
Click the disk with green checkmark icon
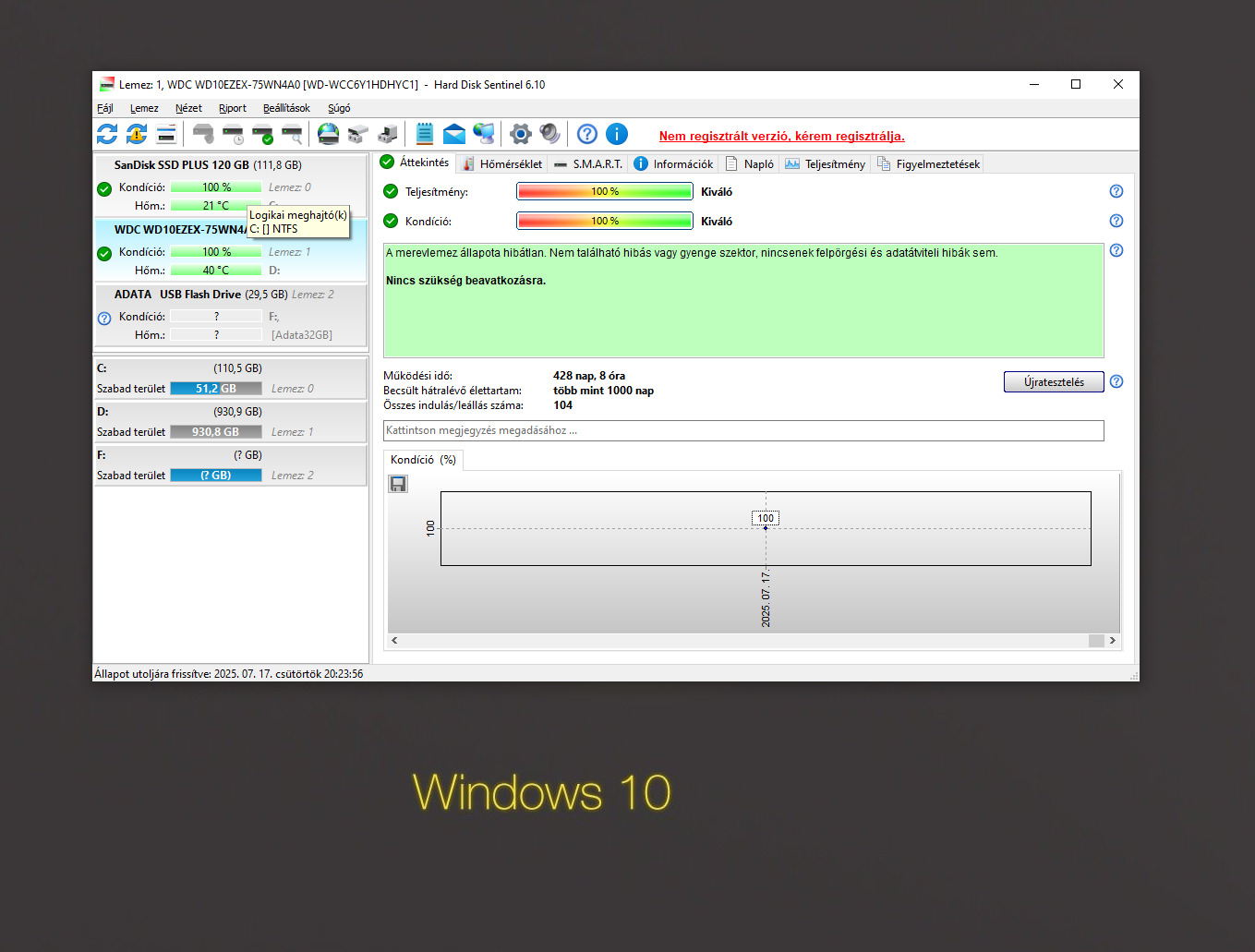[x=262, y=134]
